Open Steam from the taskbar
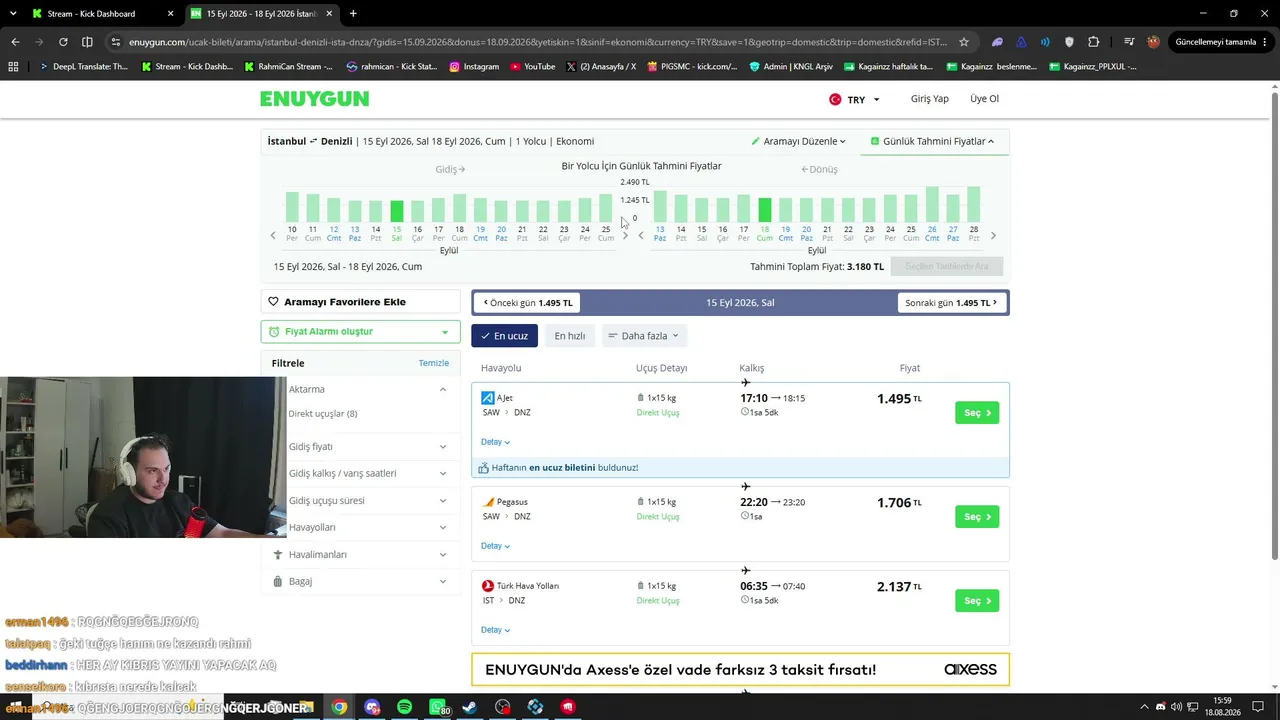The height and width of the screenshot is (720, 1280). point(470,707)
